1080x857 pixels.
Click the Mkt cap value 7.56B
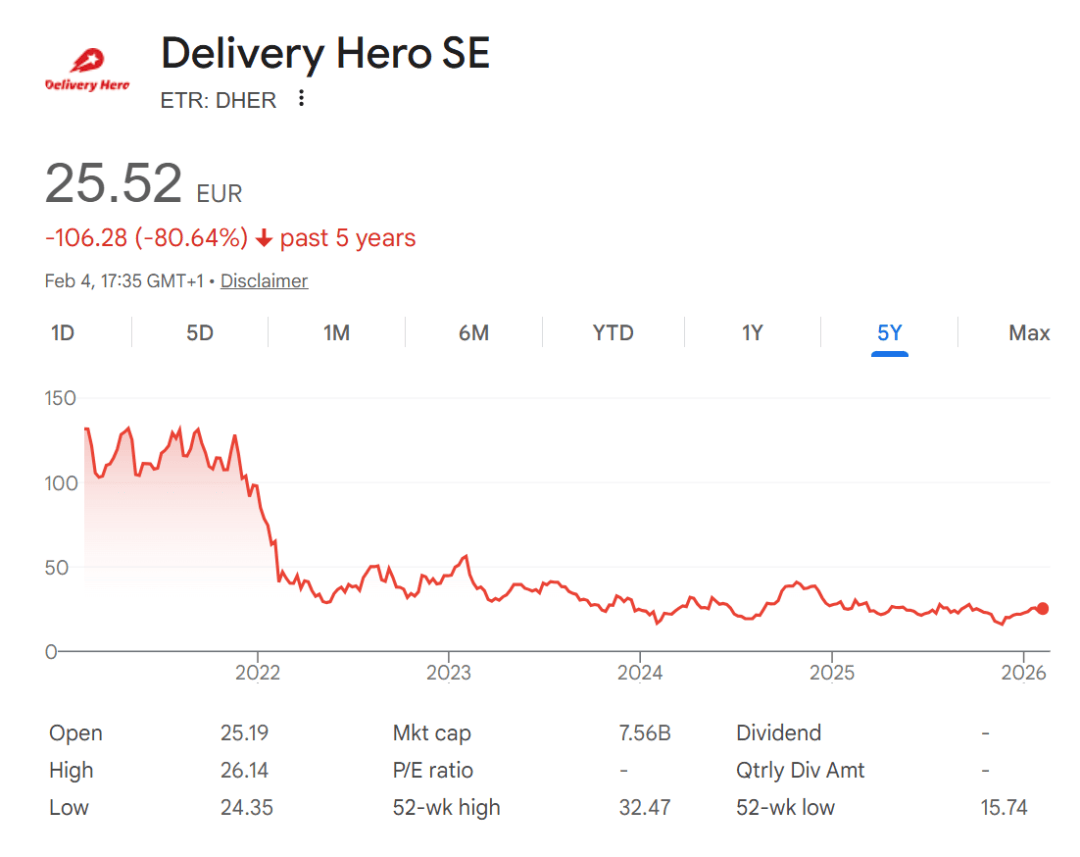[645, 733]
